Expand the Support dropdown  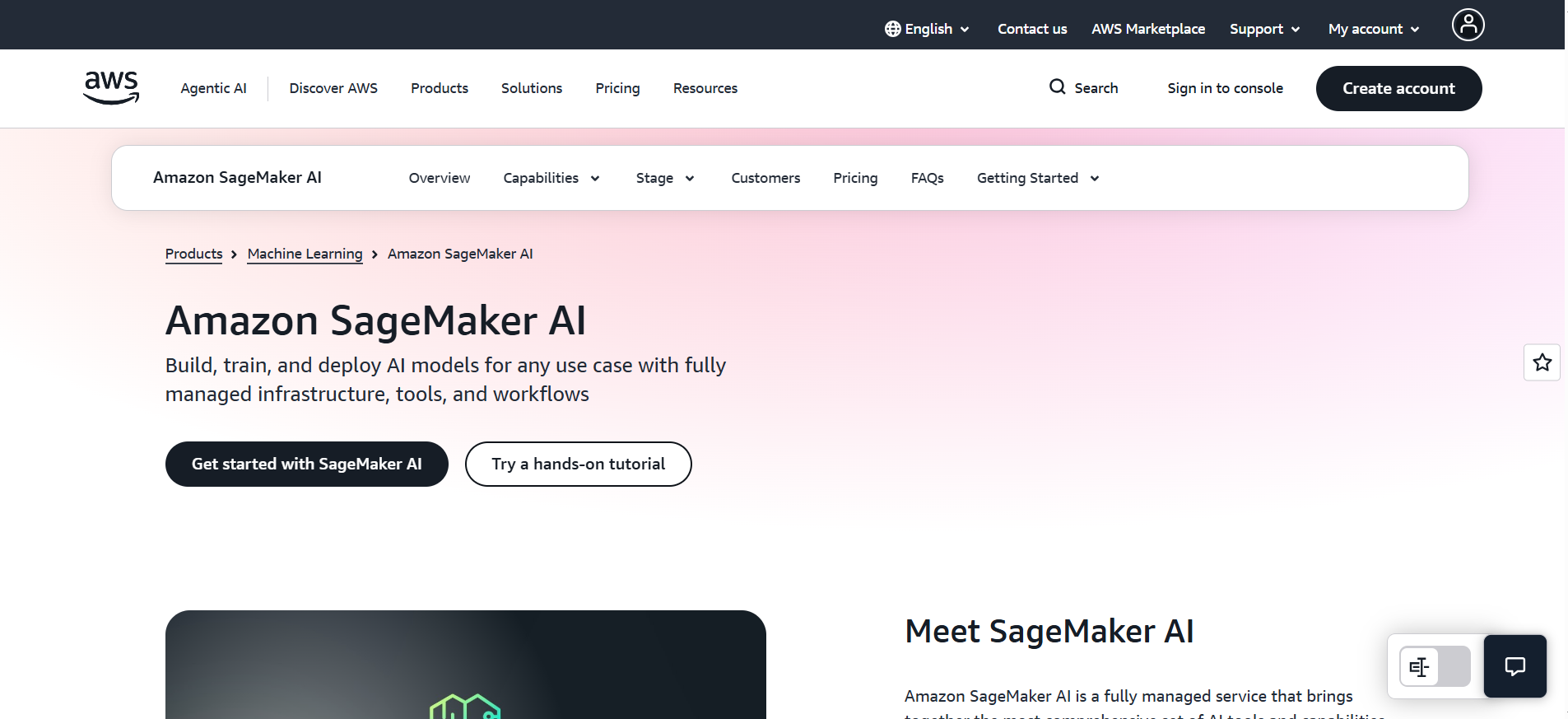(1264, 29)
